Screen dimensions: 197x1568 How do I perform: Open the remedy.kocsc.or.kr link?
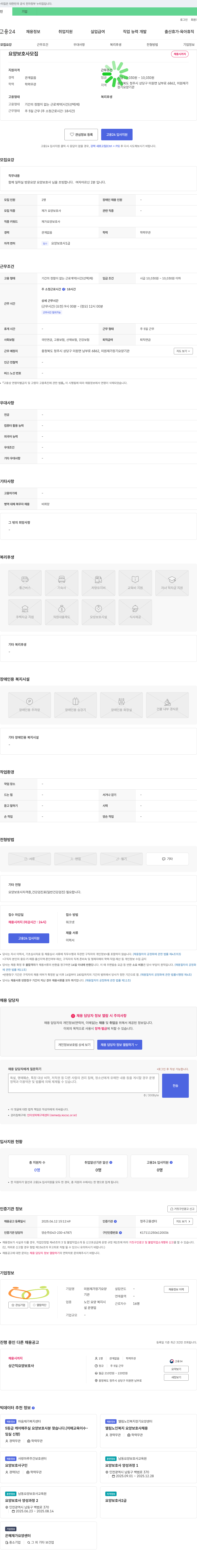click(x=52, y=1115)
